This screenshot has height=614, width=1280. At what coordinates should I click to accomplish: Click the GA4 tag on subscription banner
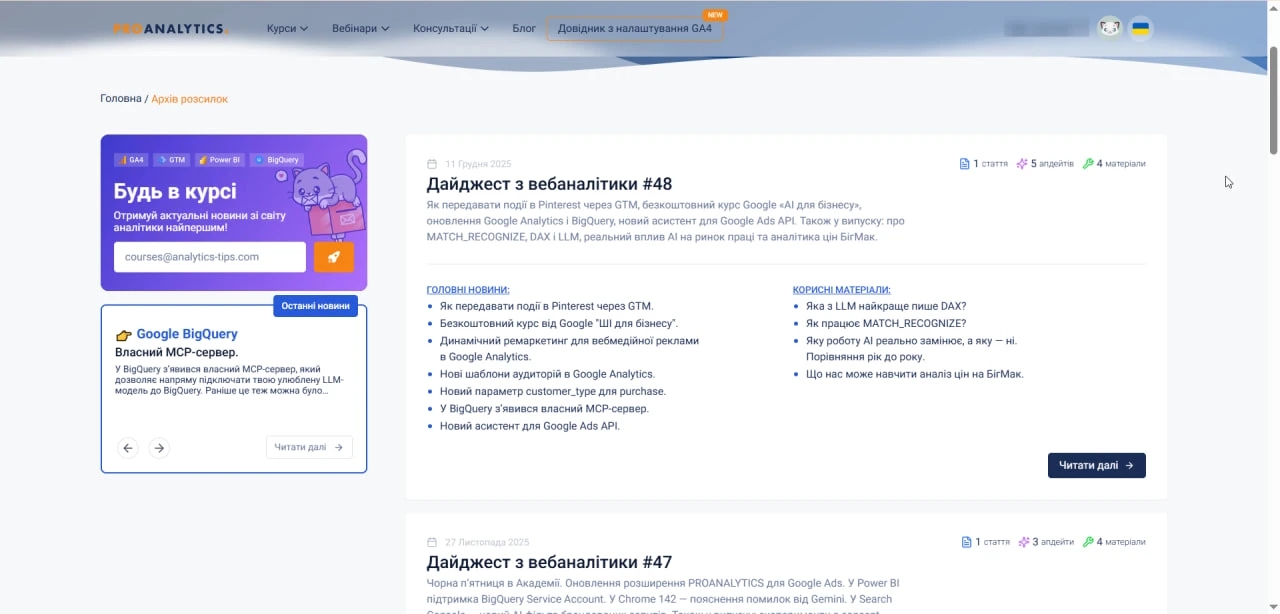coord(131,160)
